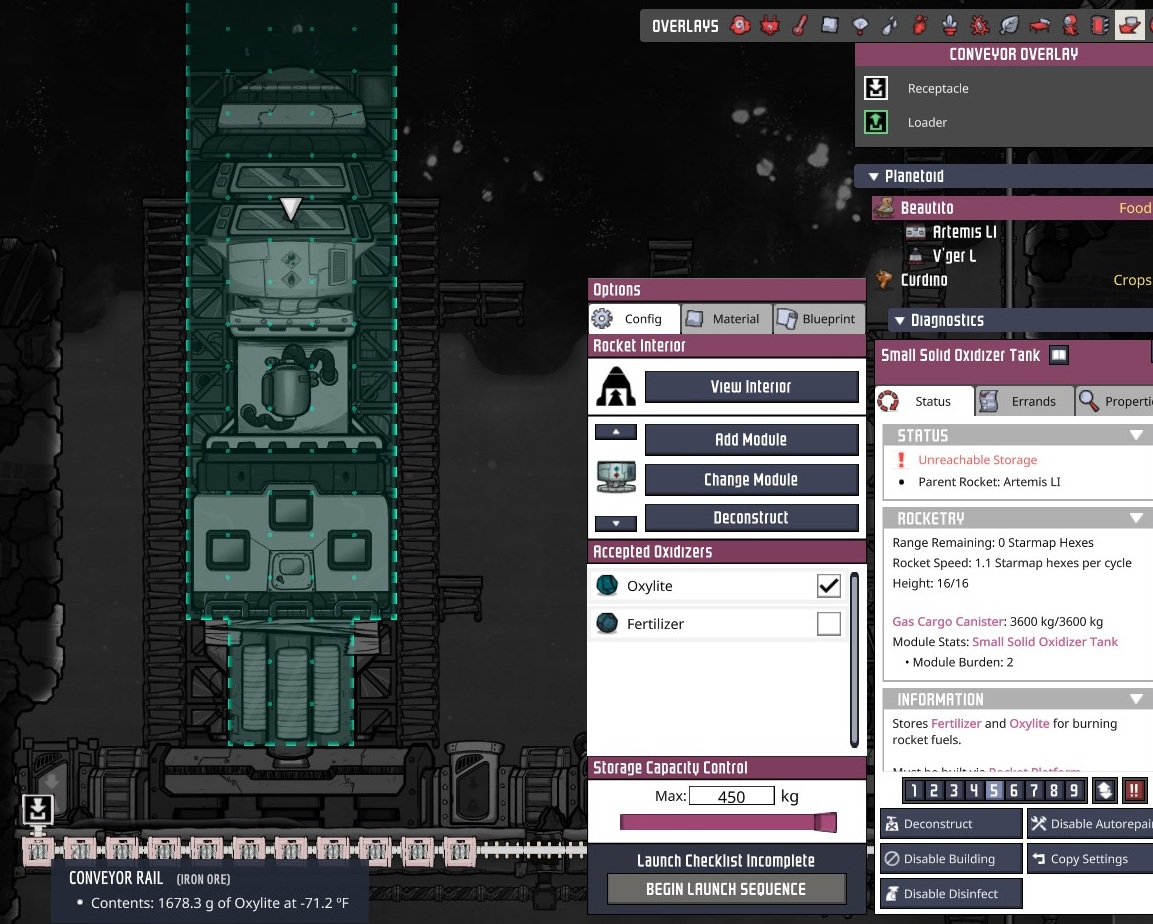The height and width of the screenshot is (924, 1153).
Task: Switch to the Blueprint tab
Action: point(819,319)
